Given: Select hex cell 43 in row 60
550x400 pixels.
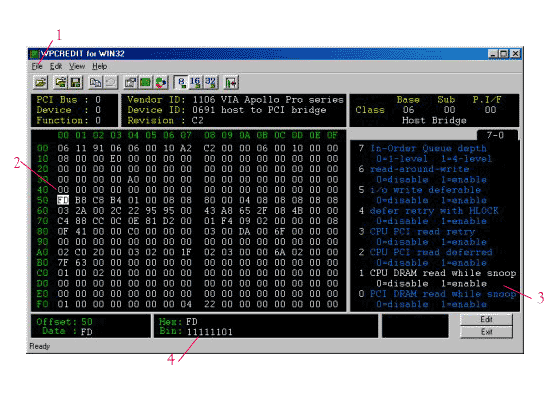Looking at the screenshot, I should (209, 211).
